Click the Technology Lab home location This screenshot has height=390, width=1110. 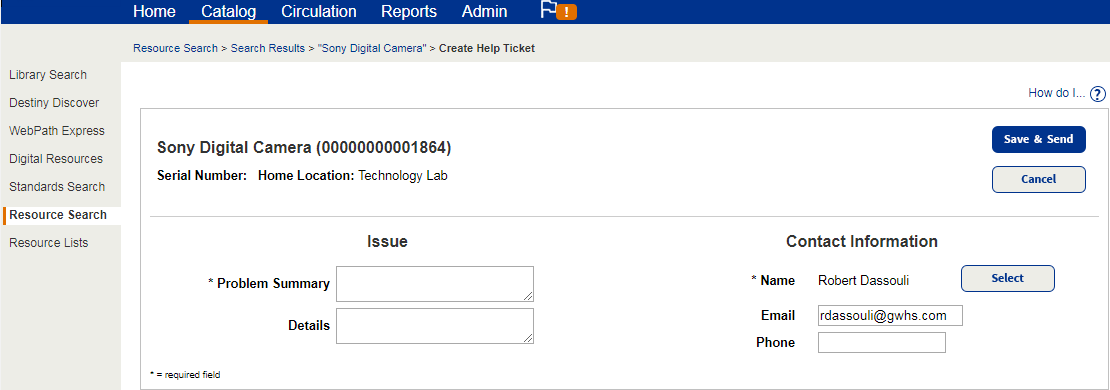(403, 176)
